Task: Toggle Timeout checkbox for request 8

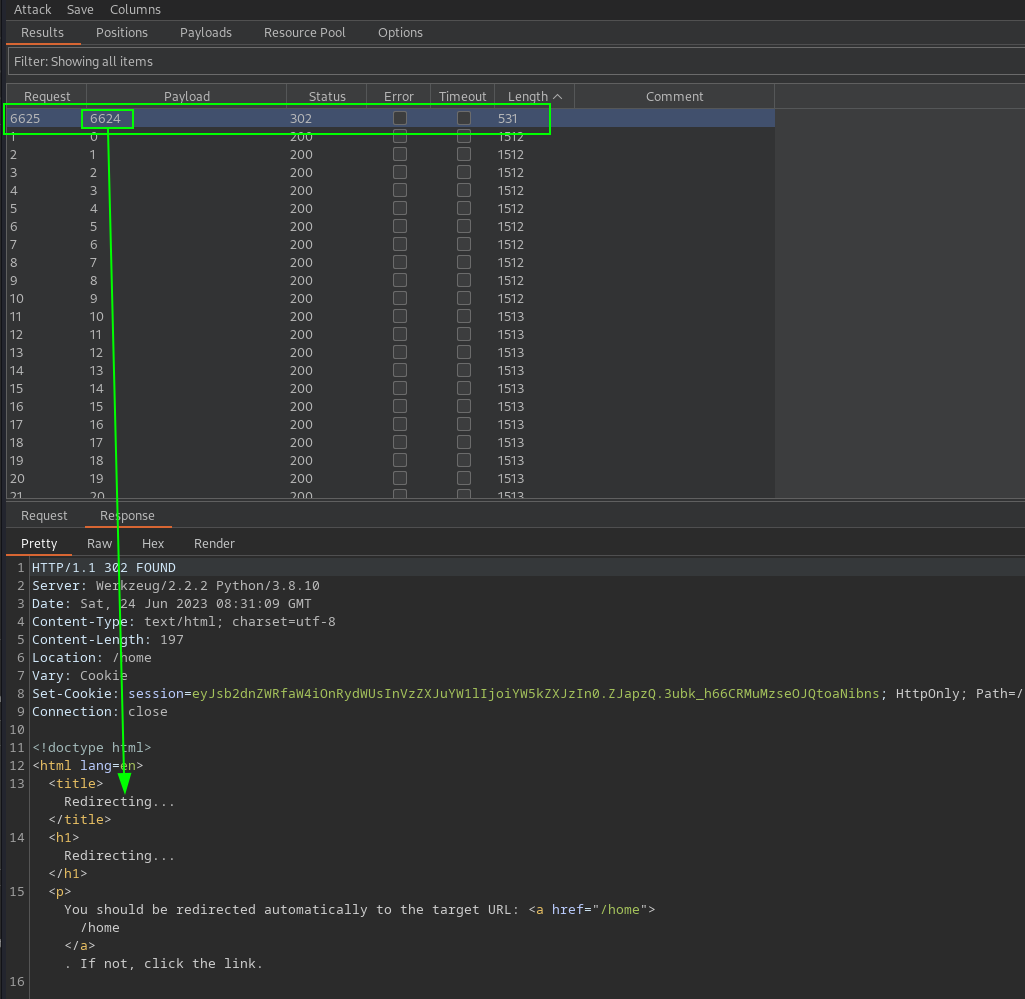Action: (x=464, y=262)
